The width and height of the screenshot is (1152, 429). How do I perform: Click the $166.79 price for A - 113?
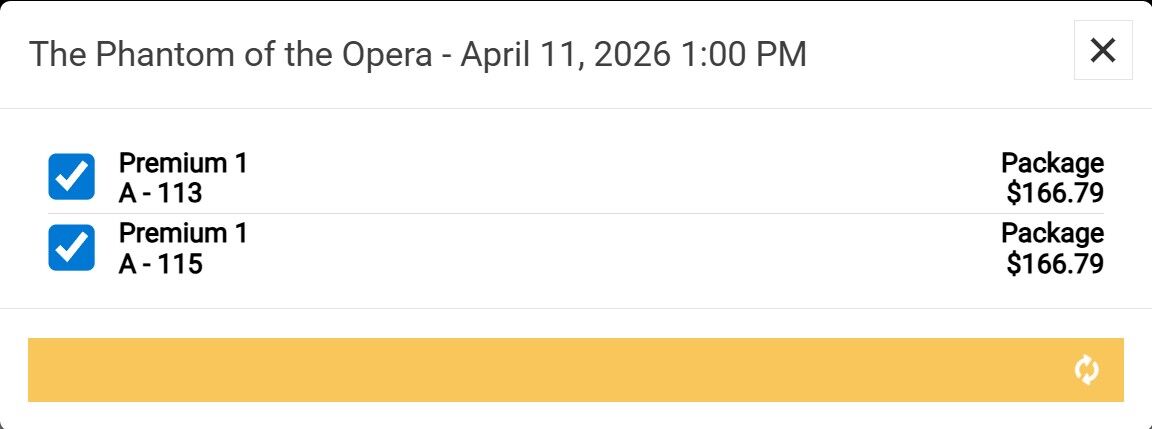[1055, 193]
